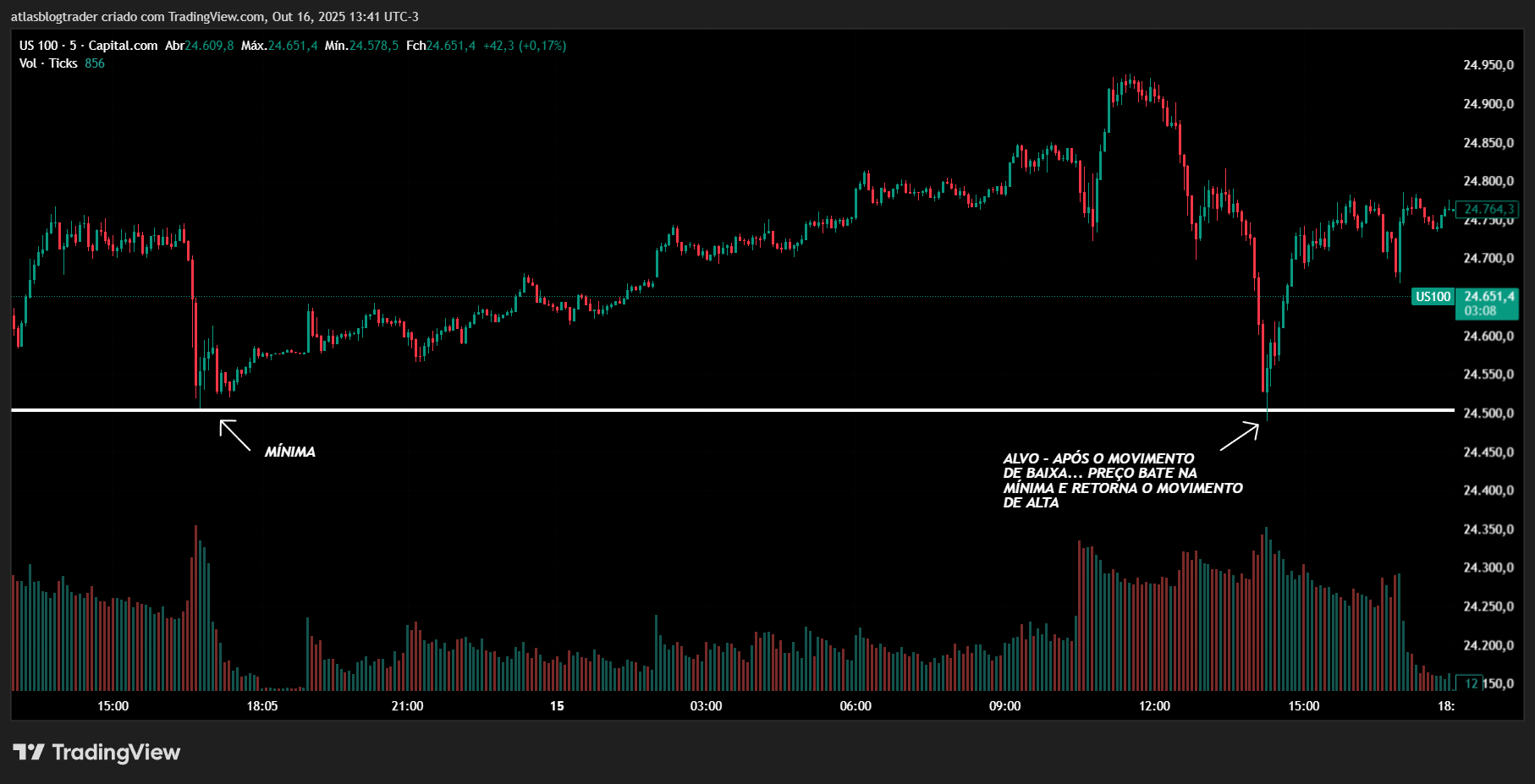Screen dimensions: 1535x784
Task: Click the volume scale label showing 12
Action: click(x=1472, y=683)
